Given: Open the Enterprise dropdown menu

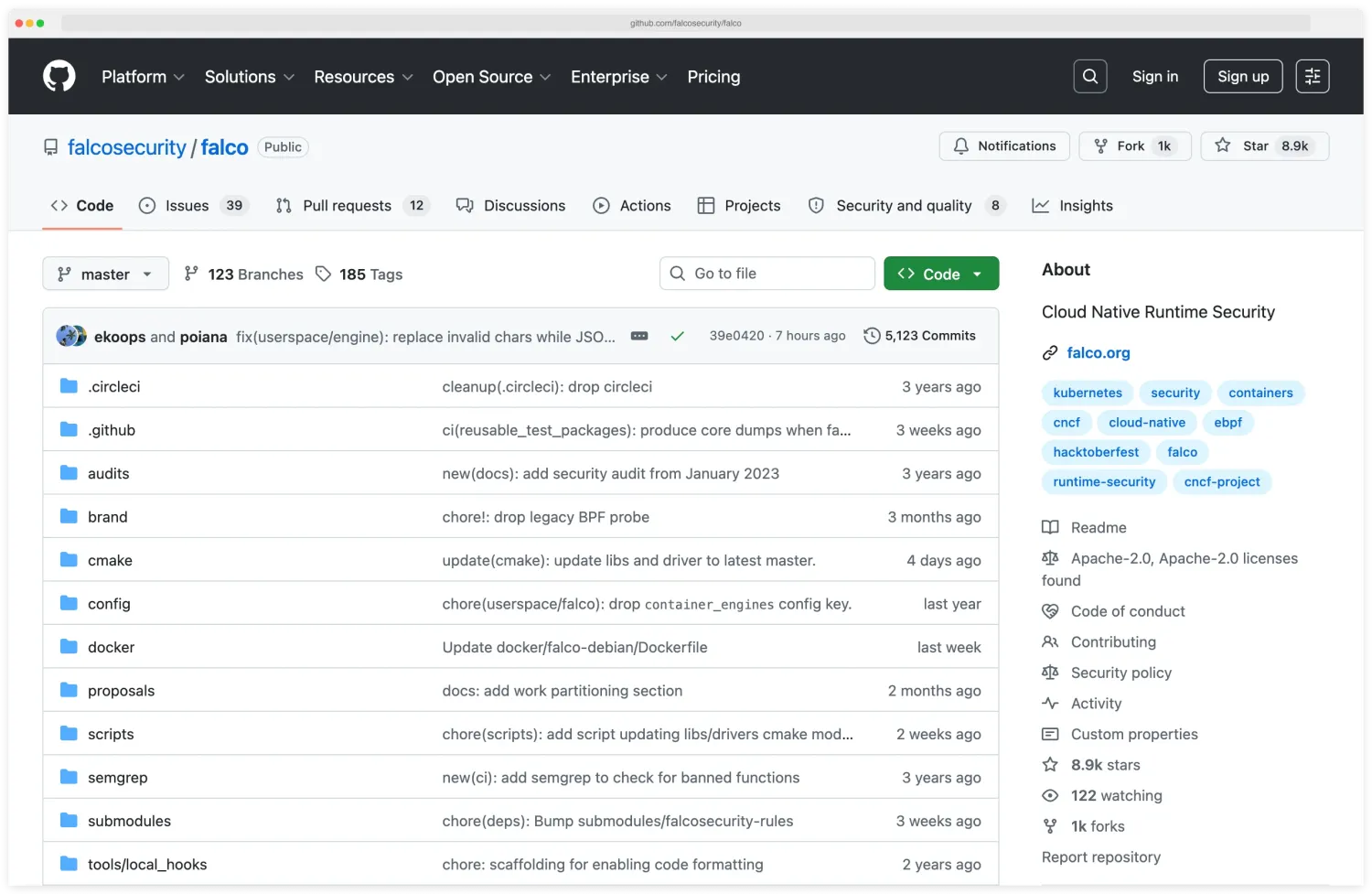Looking at the screenshot, I should (619, 77).
